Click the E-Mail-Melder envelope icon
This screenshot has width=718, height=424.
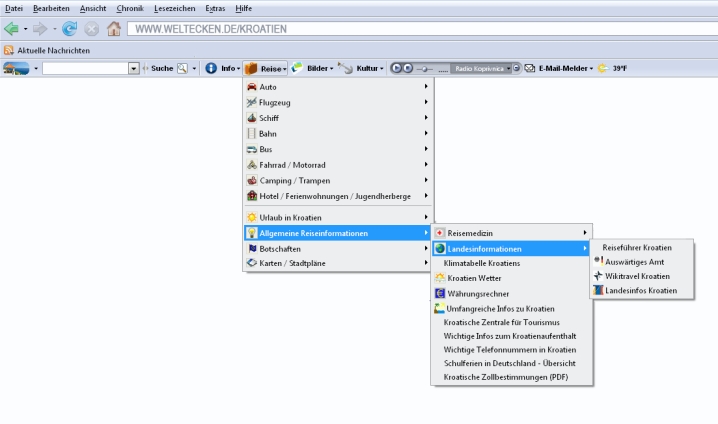pyautogui.click(x=530, y=69)
